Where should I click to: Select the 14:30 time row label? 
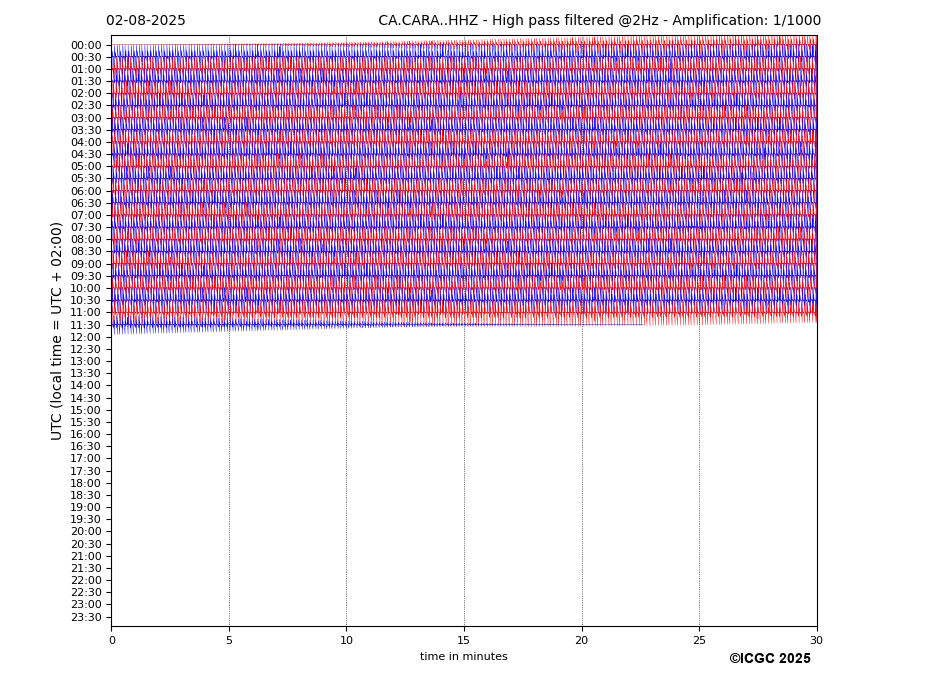coord(86,398)
